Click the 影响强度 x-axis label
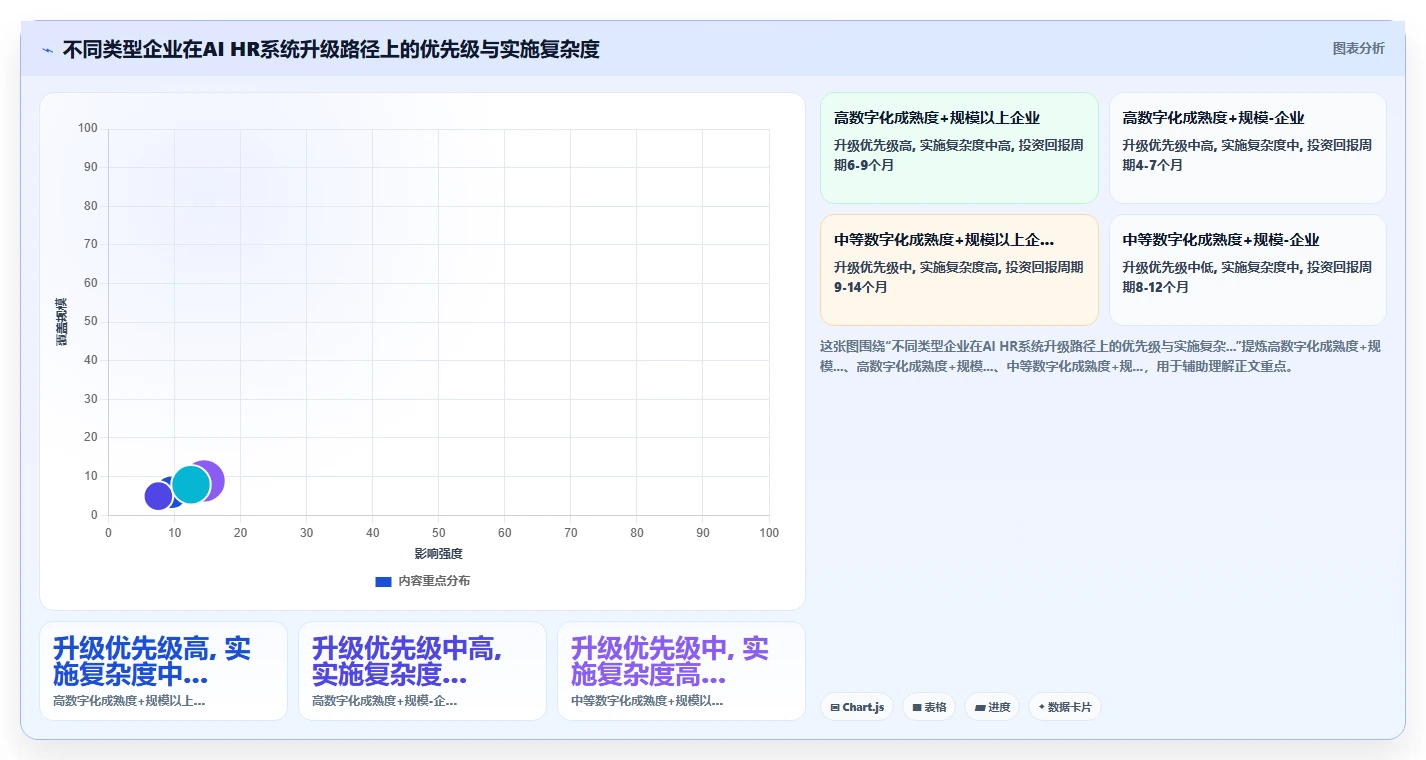Screen dimensions: 1426x760 coord(439,553)
